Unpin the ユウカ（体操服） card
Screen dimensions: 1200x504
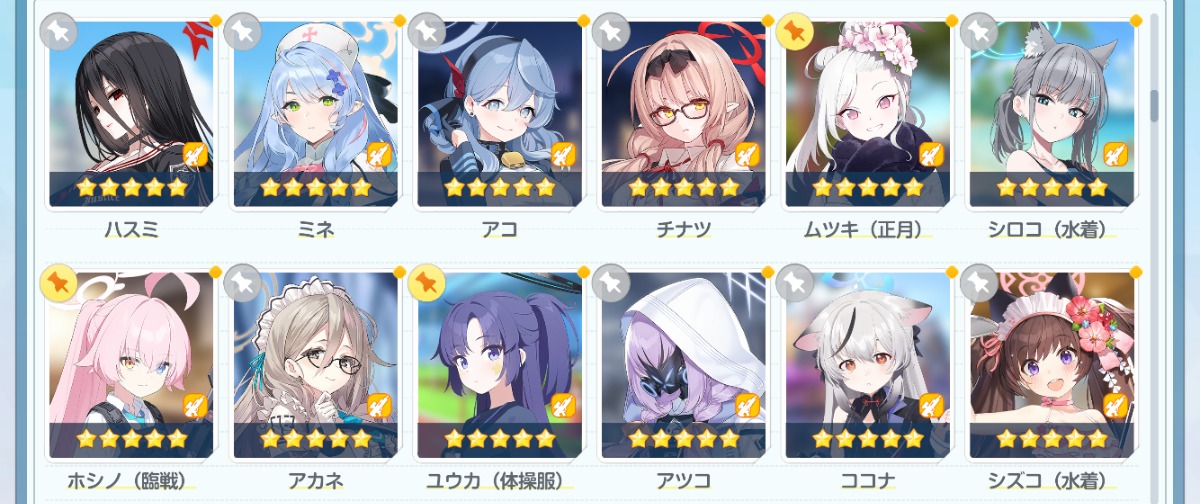[426, 284]
